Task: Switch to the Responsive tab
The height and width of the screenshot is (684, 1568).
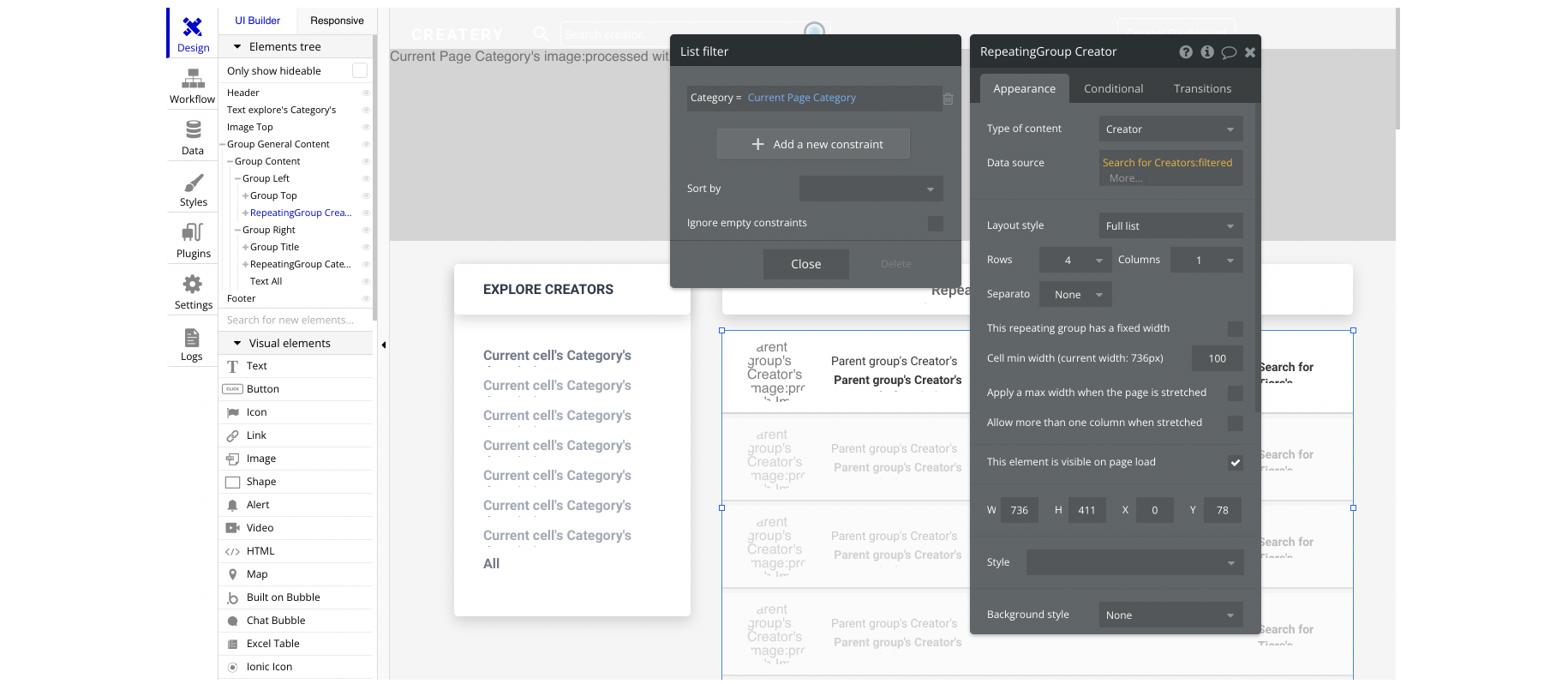Action: pyautogui.click(x=337, y=21)
